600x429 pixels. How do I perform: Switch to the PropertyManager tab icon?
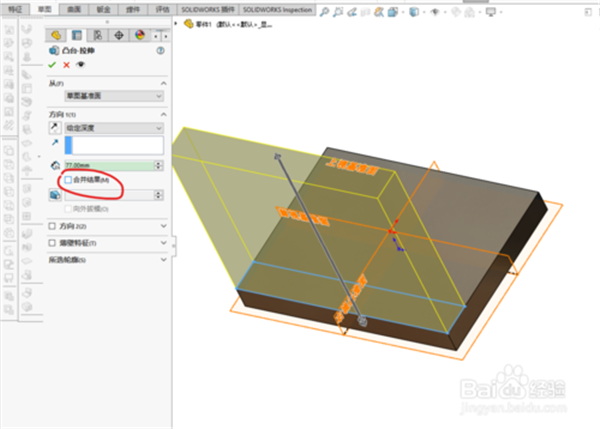point(76,34)
